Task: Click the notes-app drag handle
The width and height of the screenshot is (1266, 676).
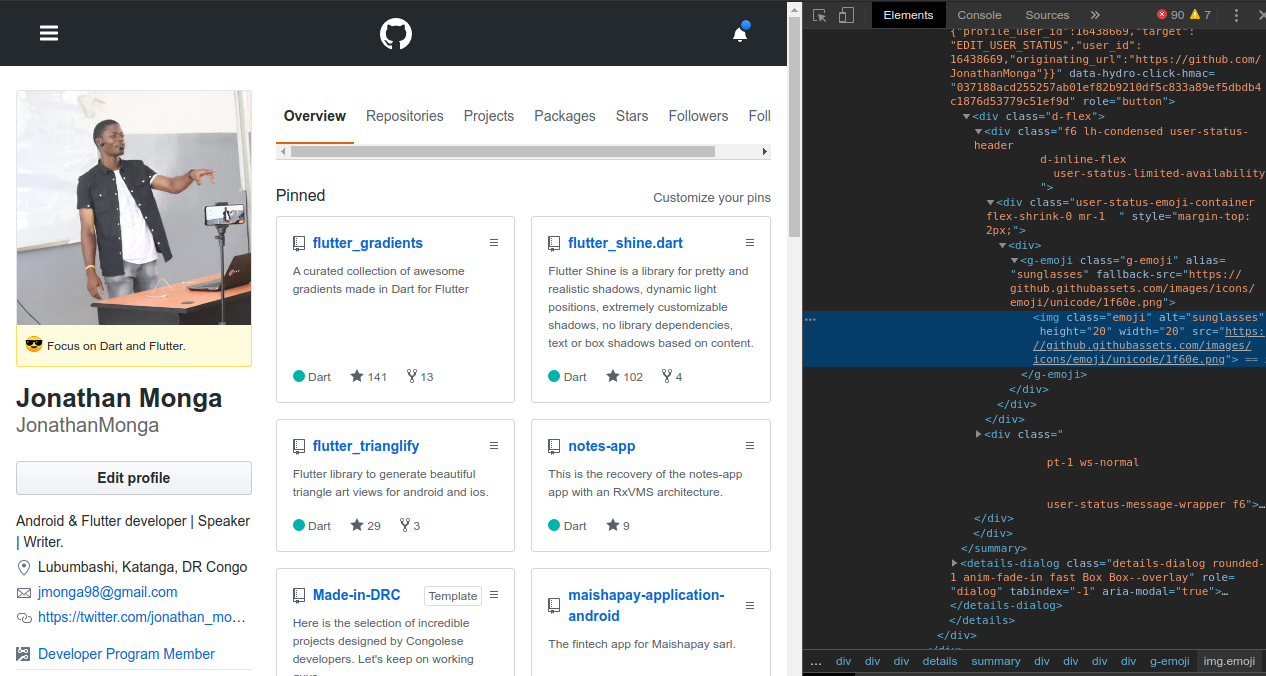Action: point(750,445)
